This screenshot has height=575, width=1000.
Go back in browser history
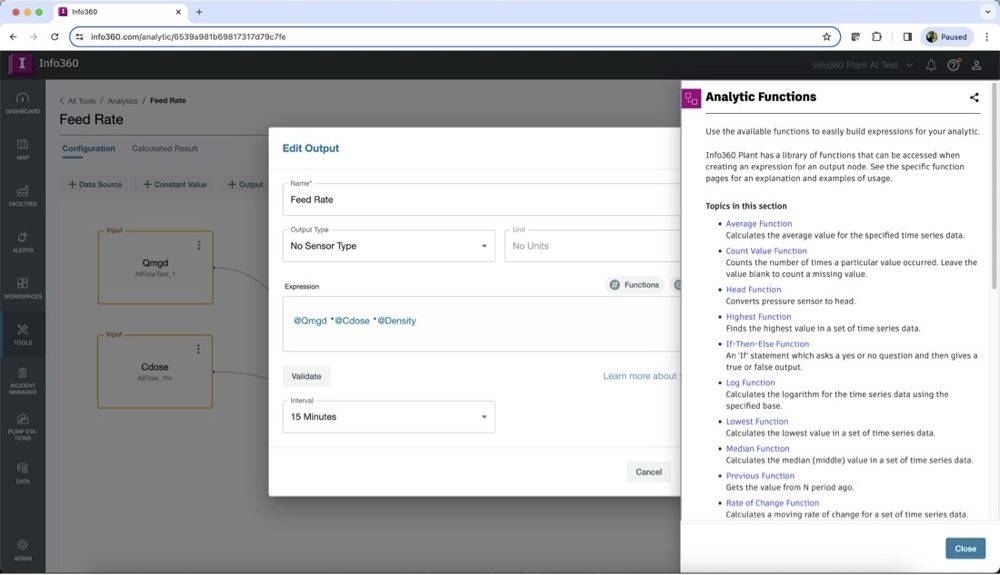tap(13, 37)
